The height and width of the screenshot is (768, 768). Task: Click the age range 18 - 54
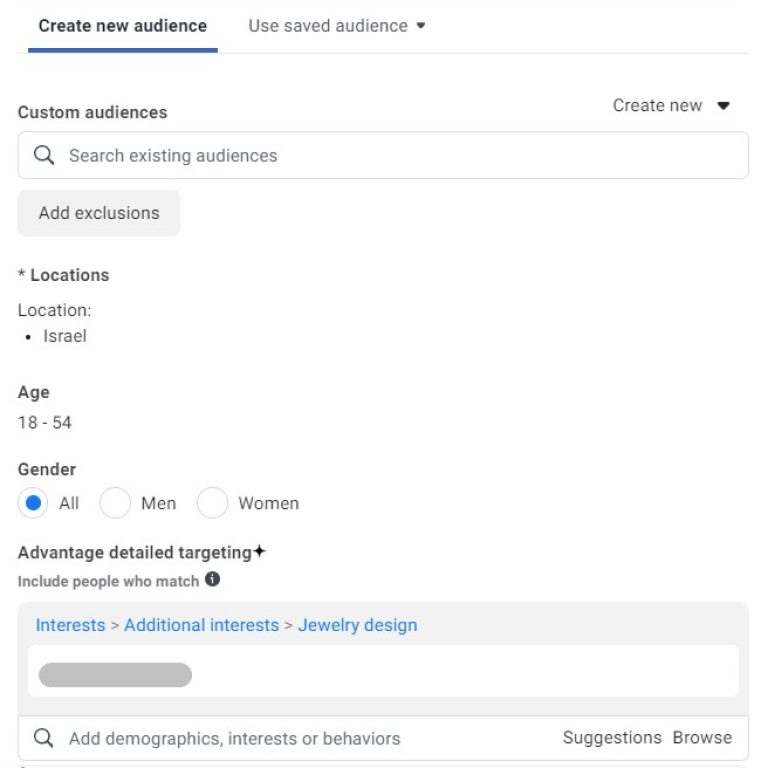pos(45,423)
